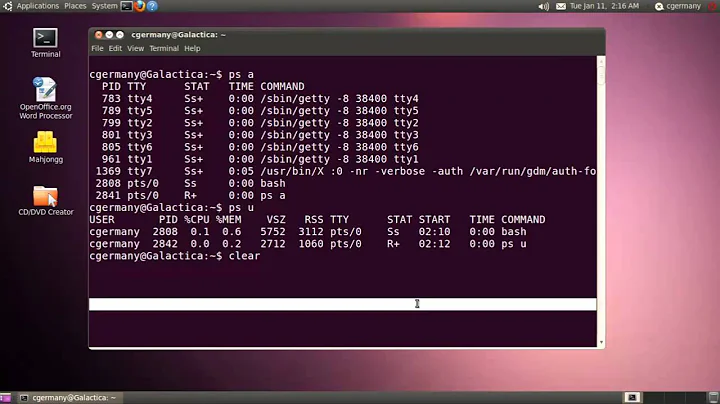Click terminal scrollbar down arrow
Screen dimensions: 720x404
601,342
